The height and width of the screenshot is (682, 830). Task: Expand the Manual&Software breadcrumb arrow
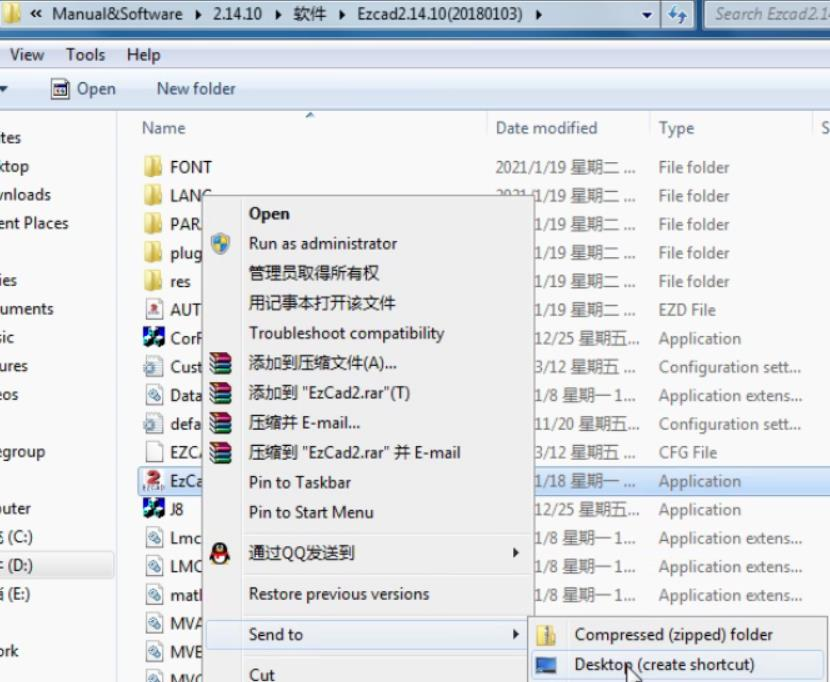coord(198,14)
